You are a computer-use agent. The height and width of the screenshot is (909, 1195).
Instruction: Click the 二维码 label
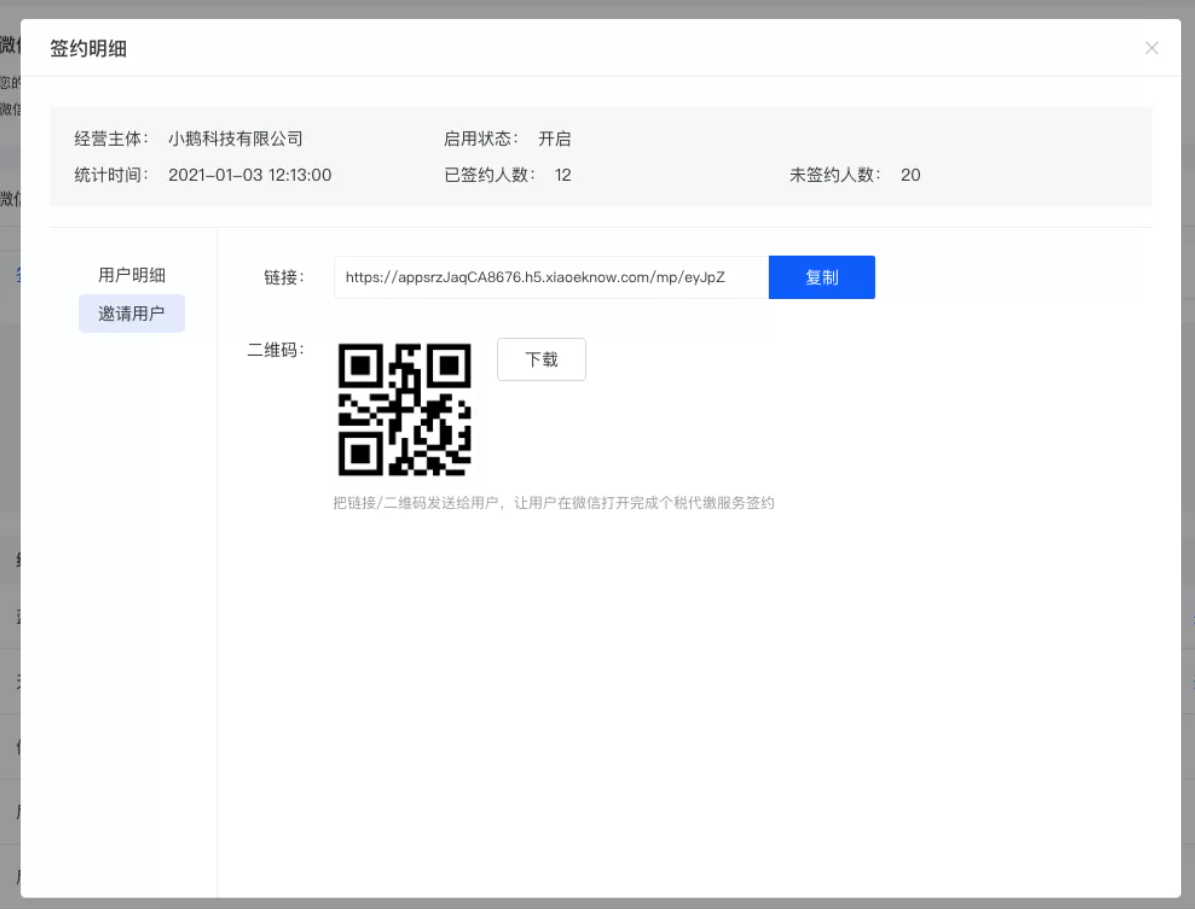click(275, 350)
